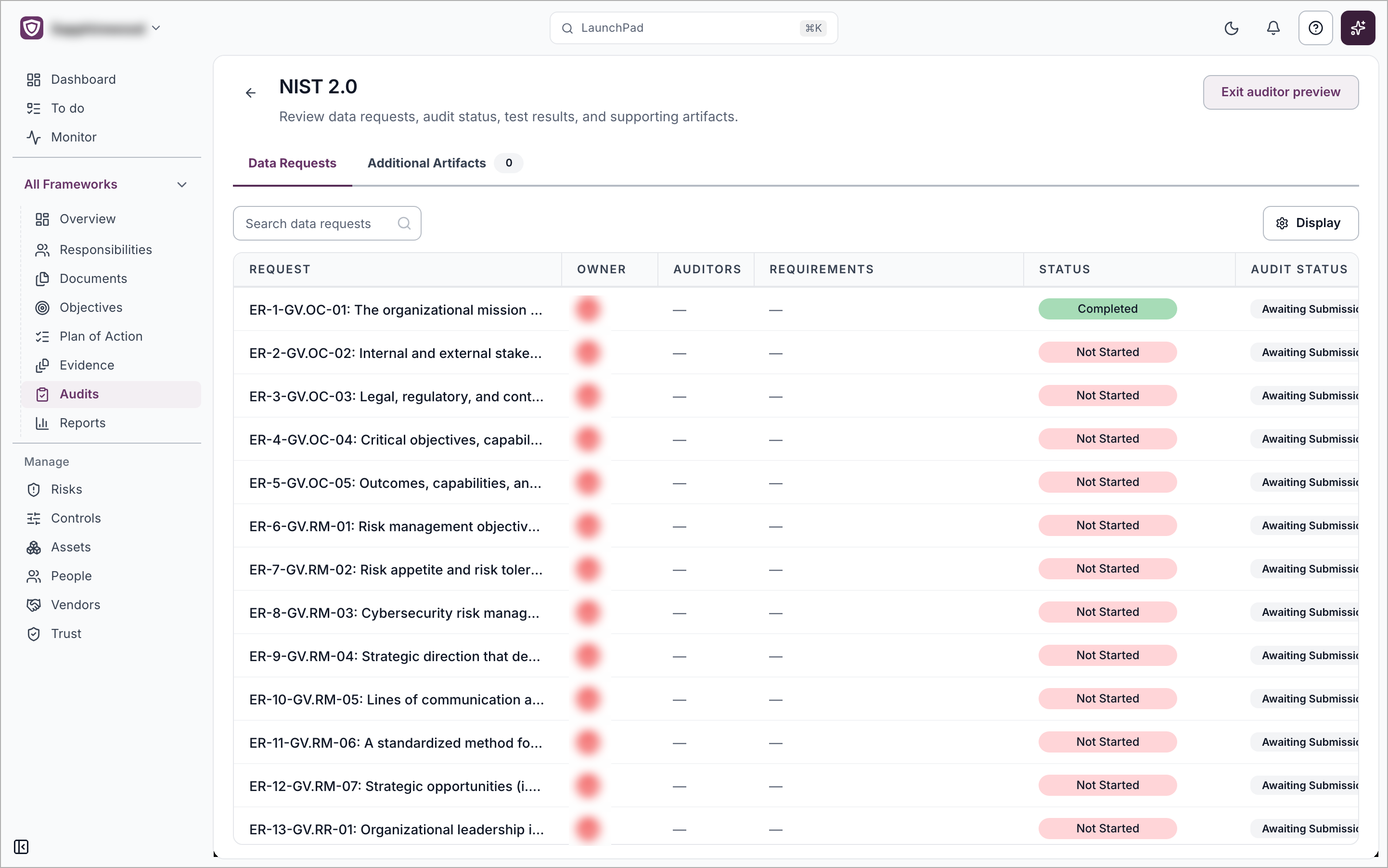Click Not Started status on the ER-3-GV.OC-03 row
Screen dimensions: 1388x868
click(1107, 396)
